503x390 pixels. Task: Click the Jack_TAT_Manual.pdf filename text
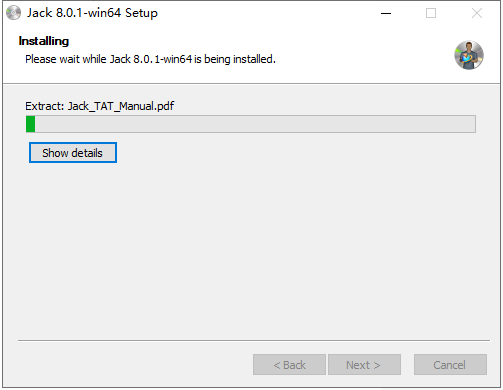[x=121, y=106]
